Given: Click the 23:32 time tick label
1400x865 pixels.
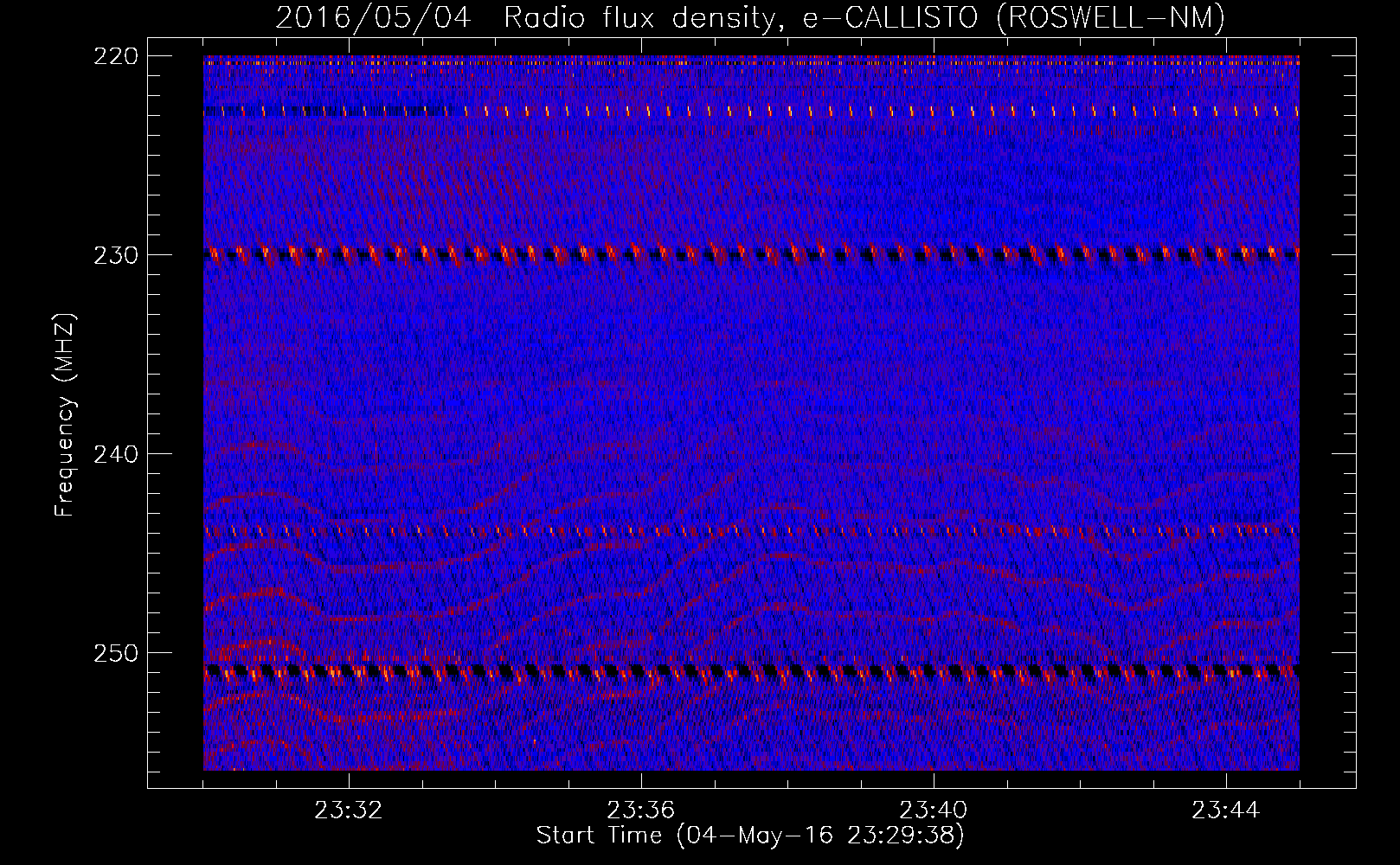Looking at the screenshot, I should point(348,811).
